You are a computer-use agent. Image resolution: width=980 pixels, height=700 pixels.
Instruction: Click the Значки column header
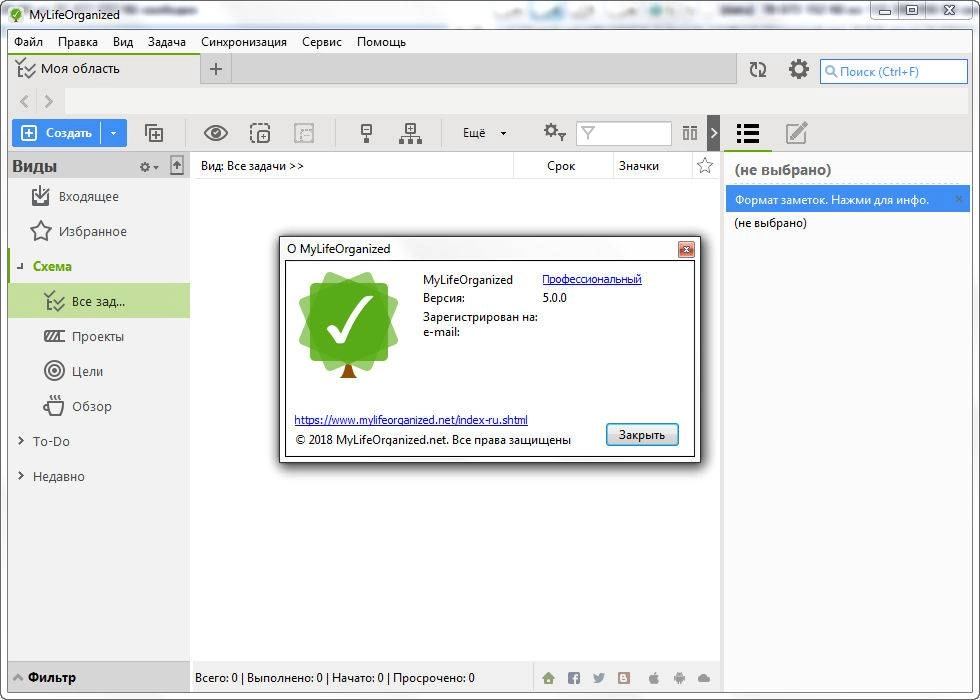point(639,166)
